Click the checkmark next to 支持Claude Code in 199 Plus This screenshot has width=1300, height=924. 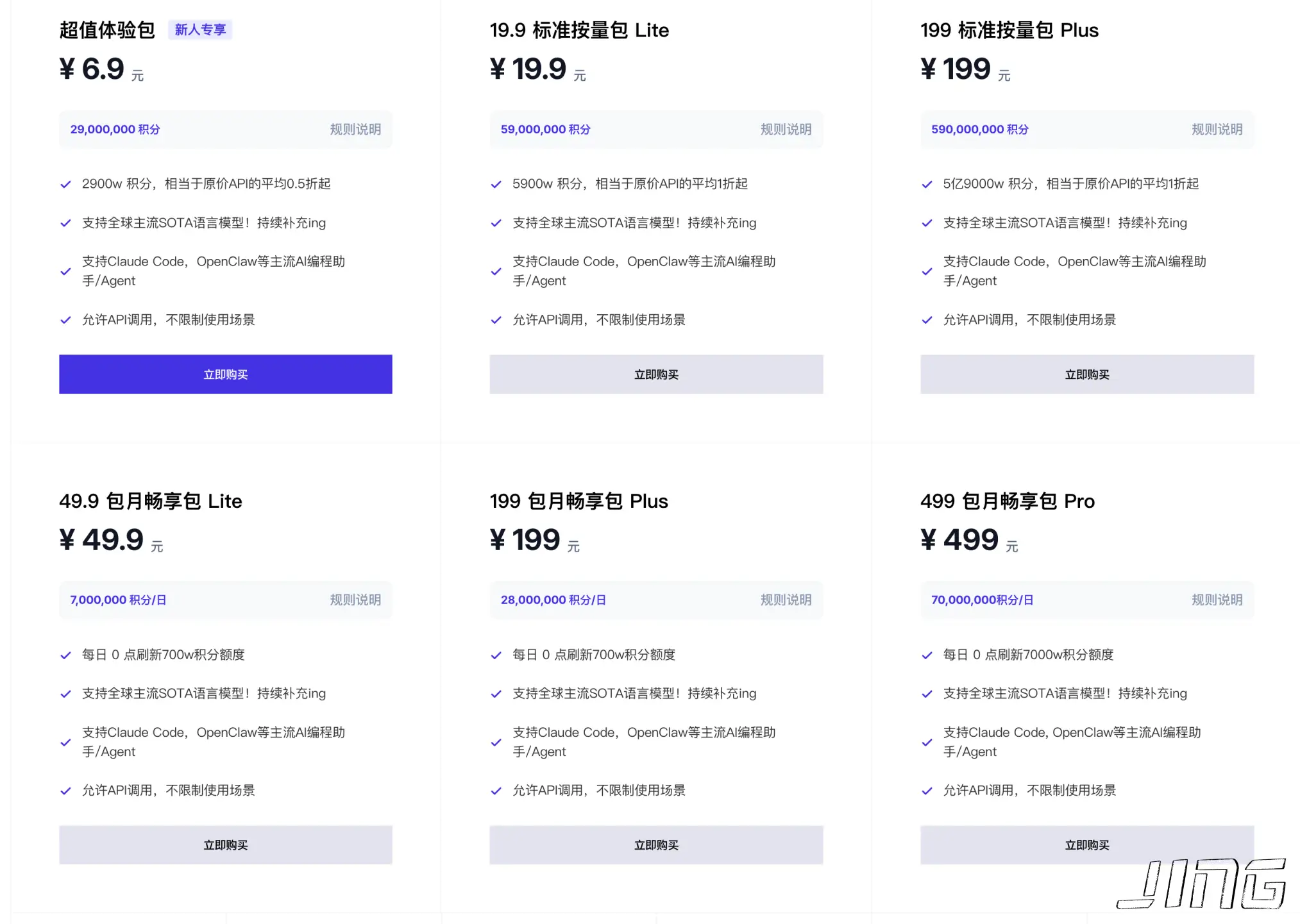(927, 271)
